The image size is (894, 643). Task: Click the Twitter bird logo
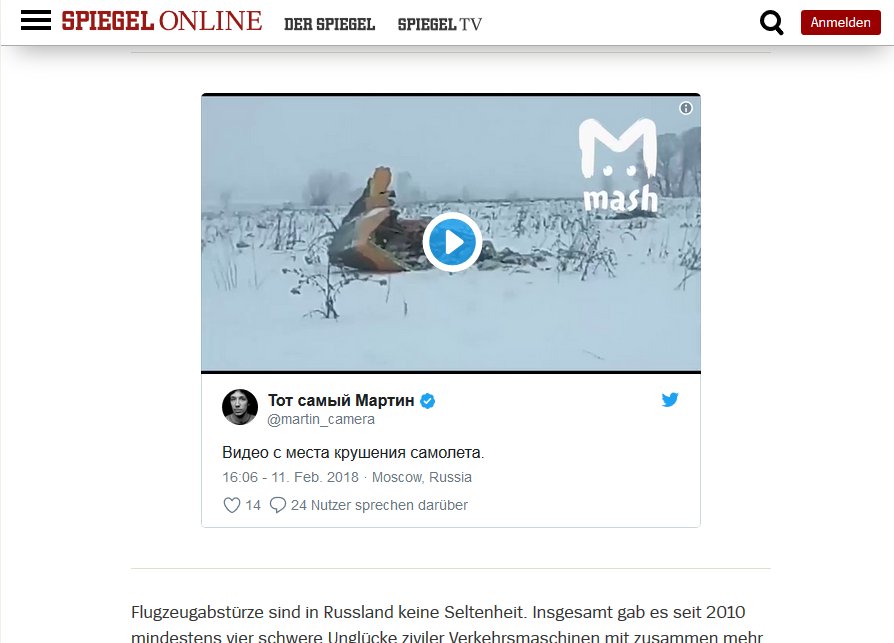click(x=670, y=400)
